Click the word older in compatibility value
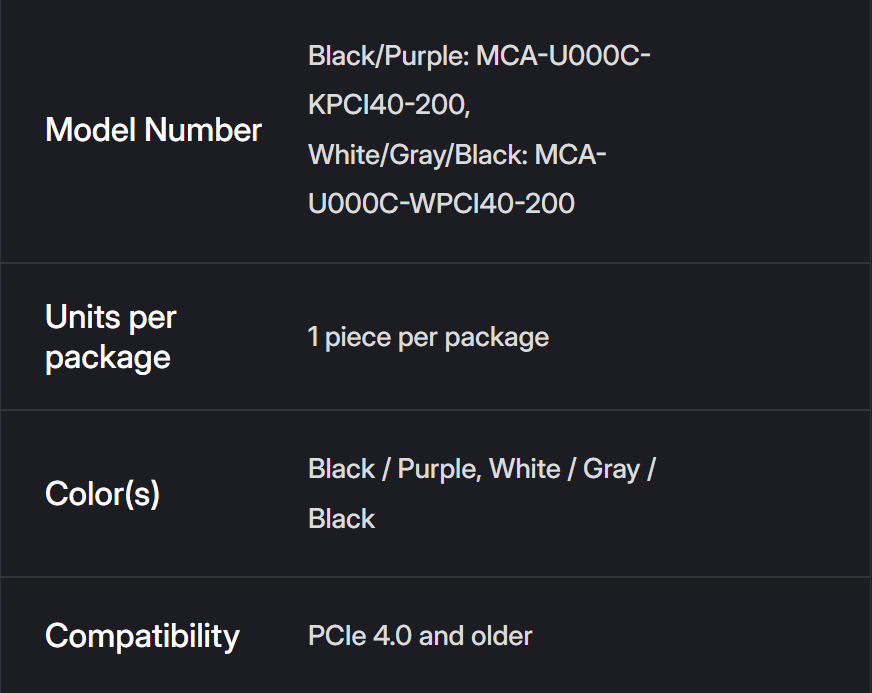The width and height of the screenshot is (872, 693). pos(501,636)
